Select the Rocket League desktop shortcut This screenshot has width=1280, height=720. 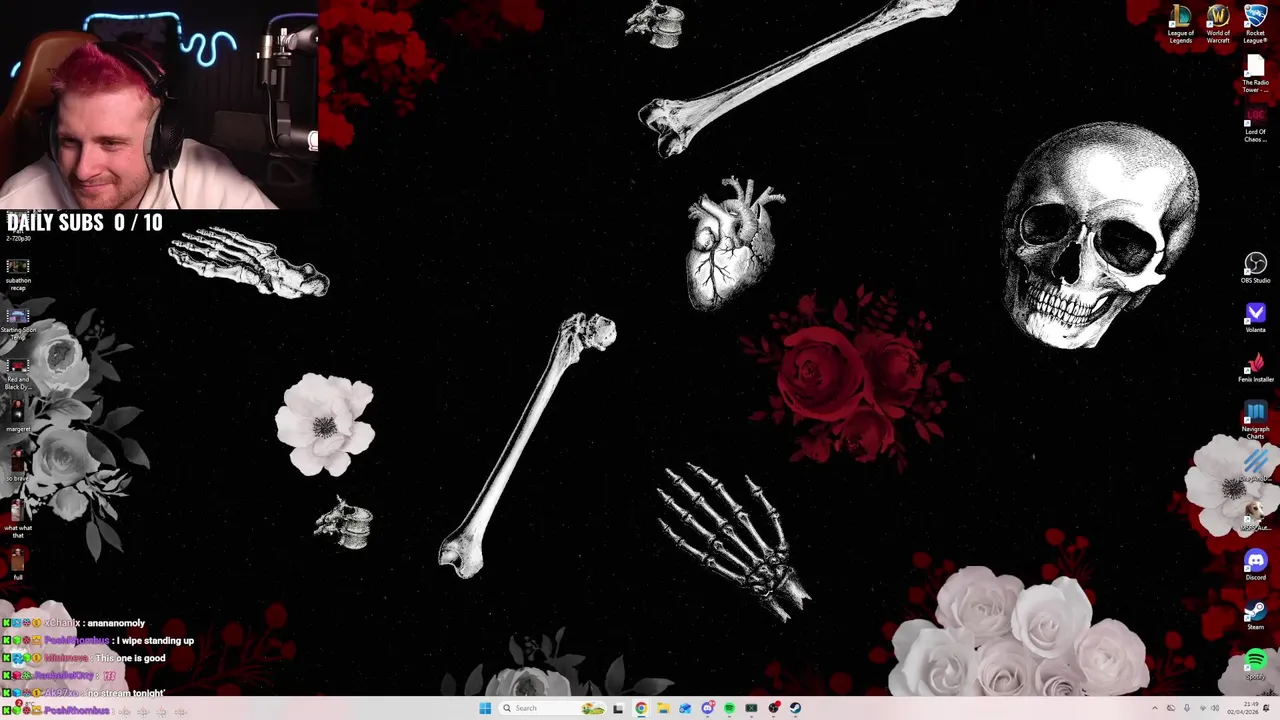pyautogui.click(x=1255, y=25)
